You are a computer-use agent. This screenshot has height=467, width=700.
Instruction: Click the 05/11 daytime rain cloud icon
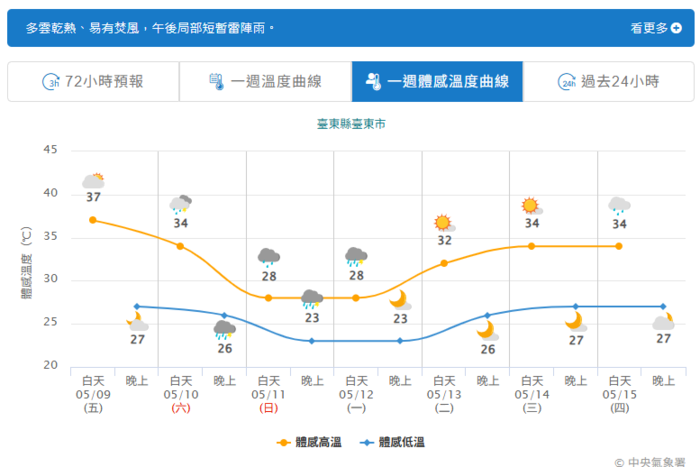point(268,258)
